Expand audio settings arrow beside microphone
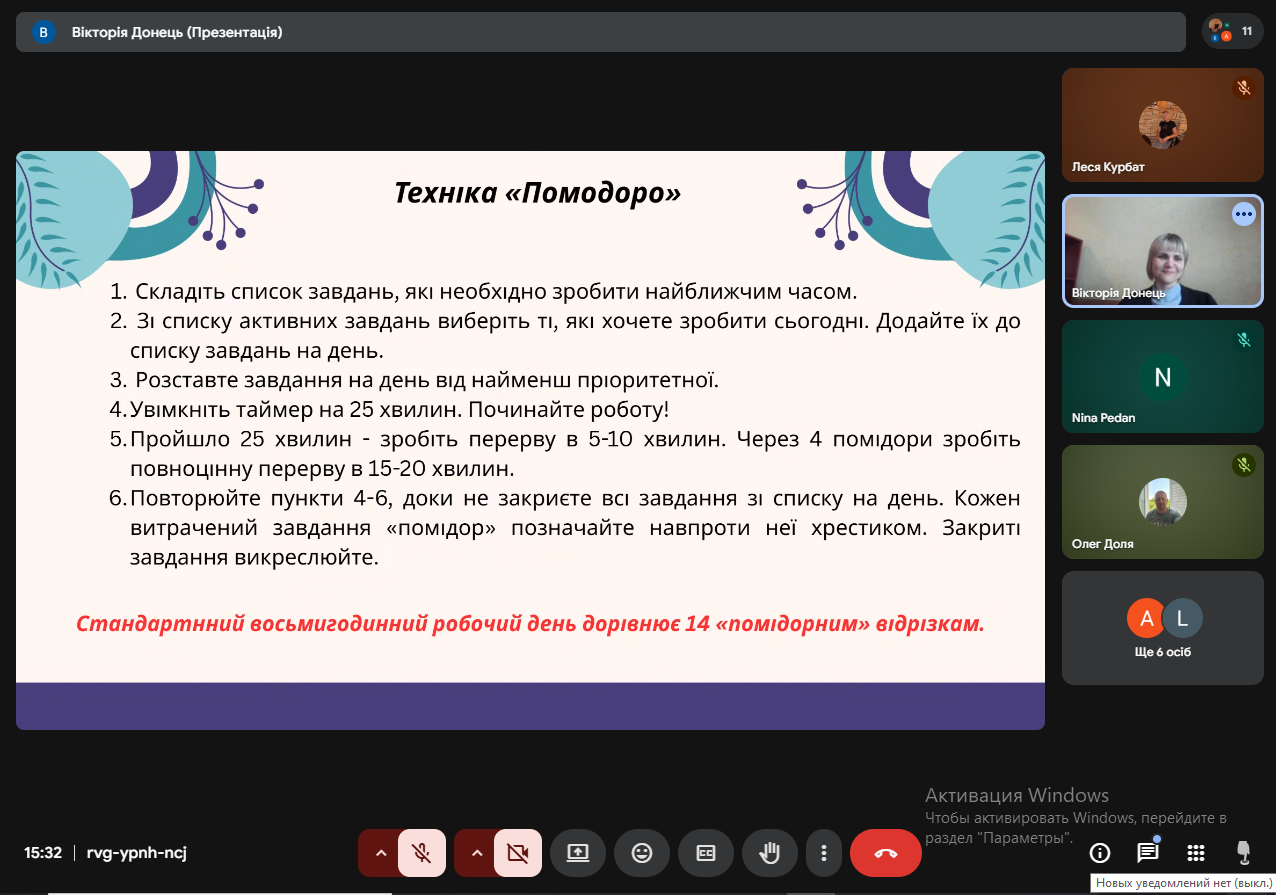The image size is (1276, 895). click(x=380, y=853)
